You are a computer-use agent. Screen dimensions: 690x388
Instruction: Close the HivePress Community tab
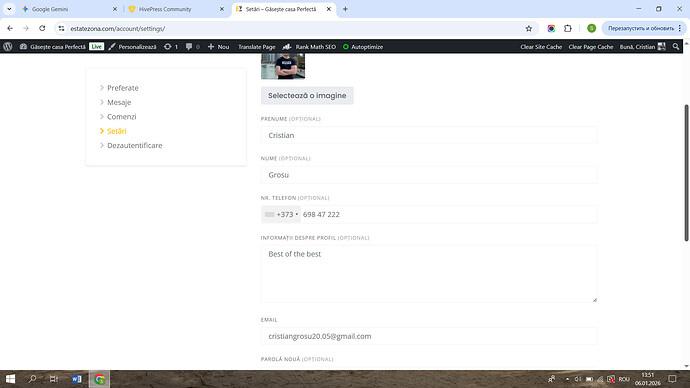point(222,9)
